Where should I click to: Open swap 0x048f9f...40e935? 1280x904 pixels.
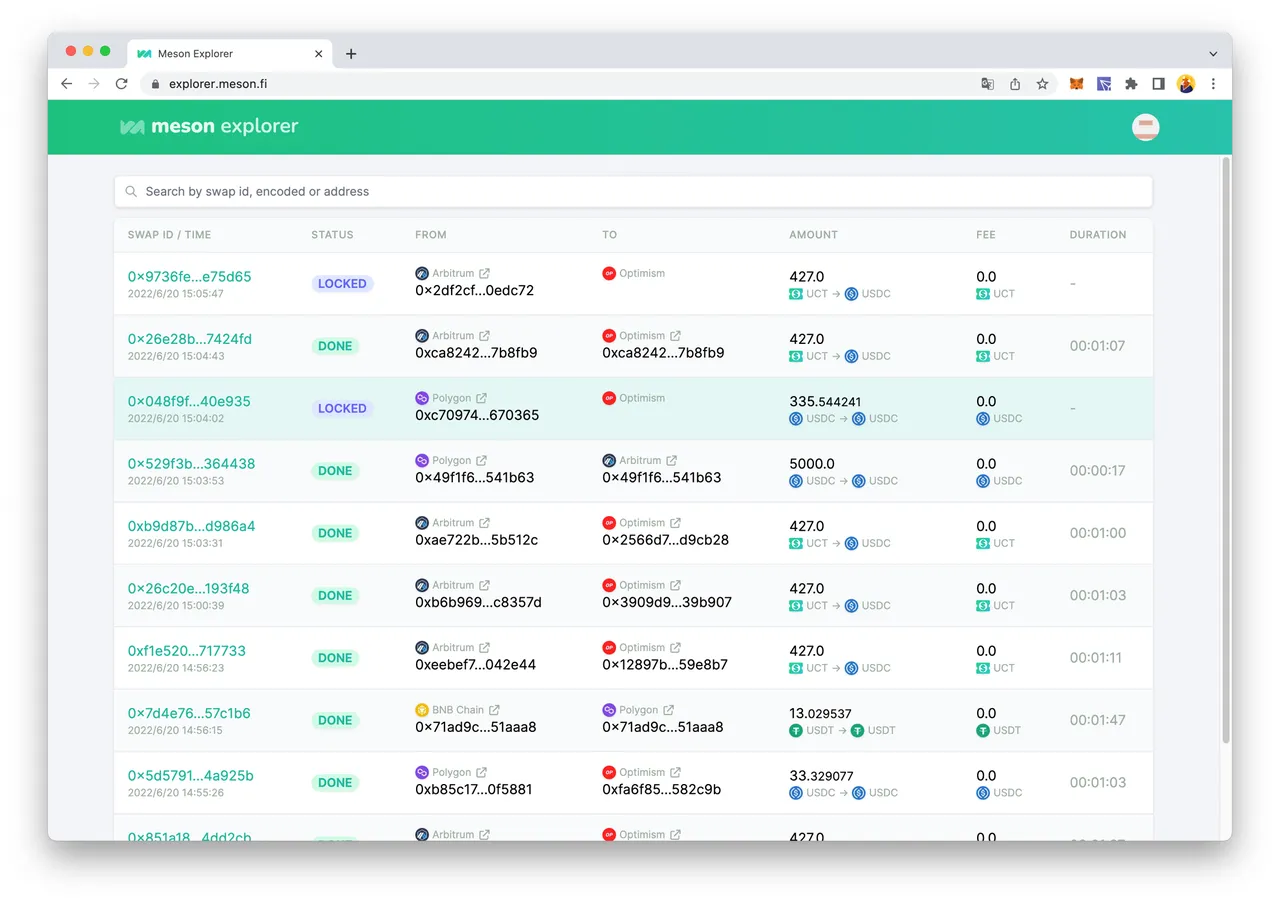click(x=189, y=401)
